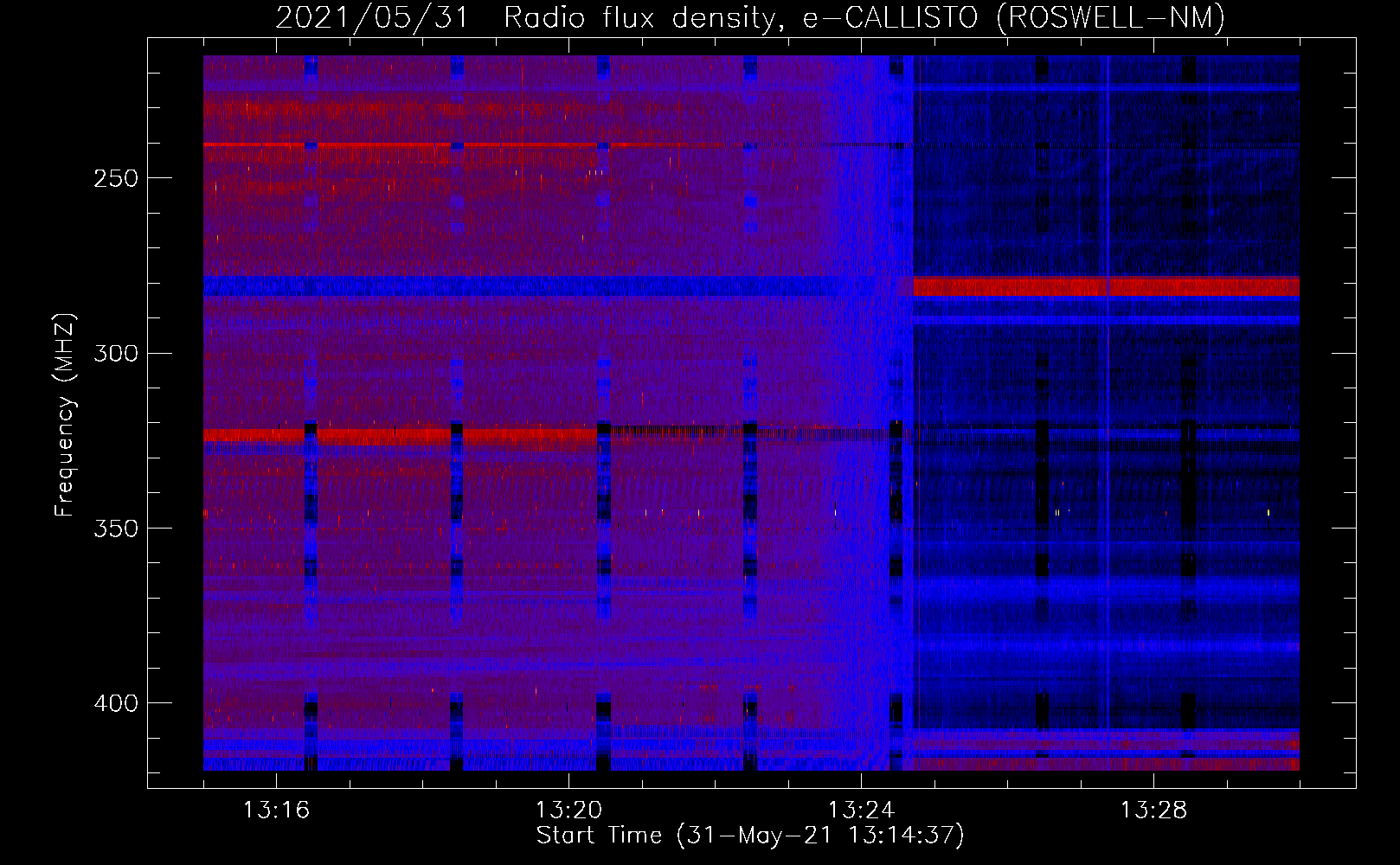Click the 13:24 time tick label
The image size is (1400, 865).
click(x=861, y=811)
